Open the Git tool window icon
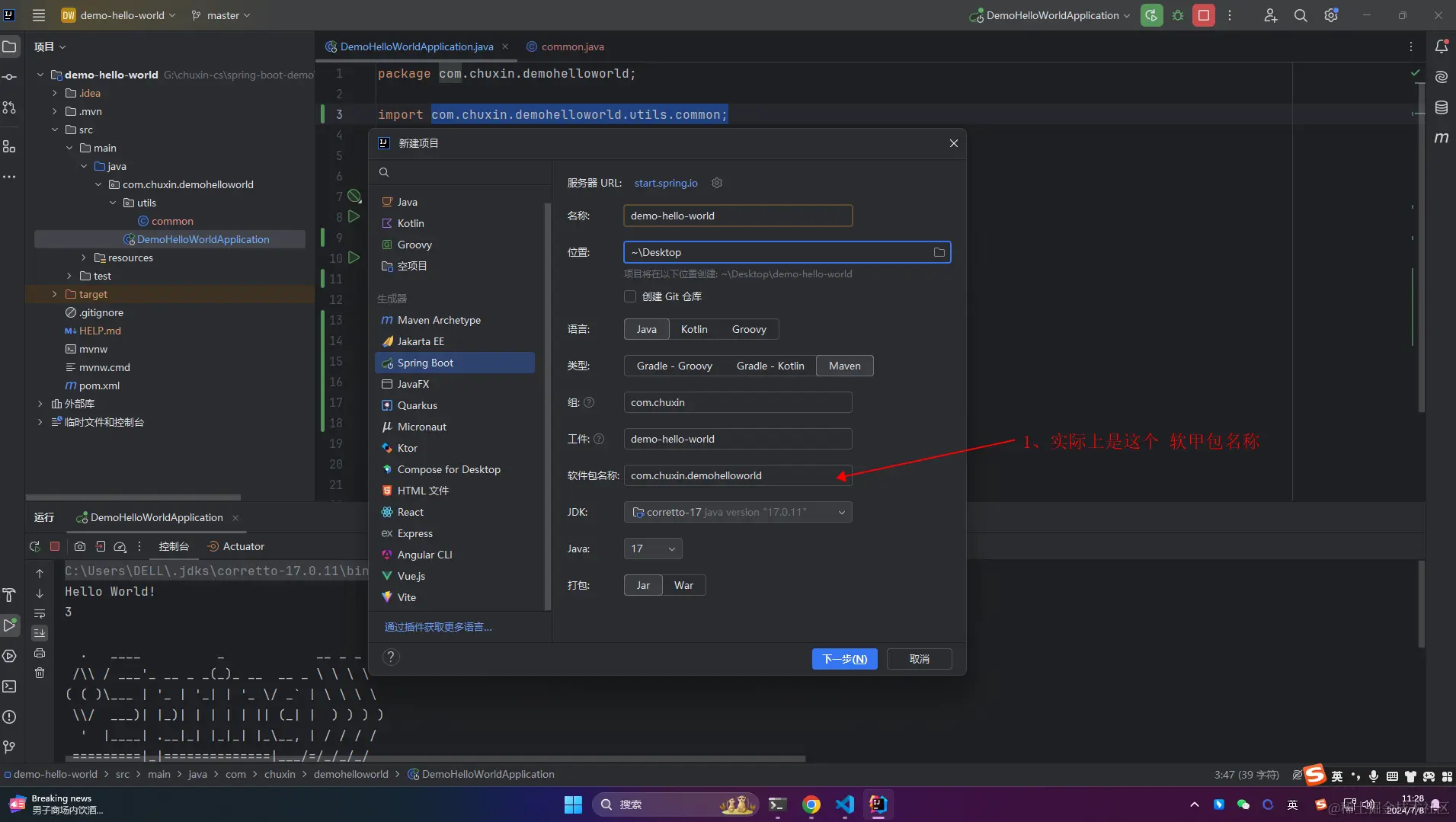The image size is (1456, 822). (9, 747)
